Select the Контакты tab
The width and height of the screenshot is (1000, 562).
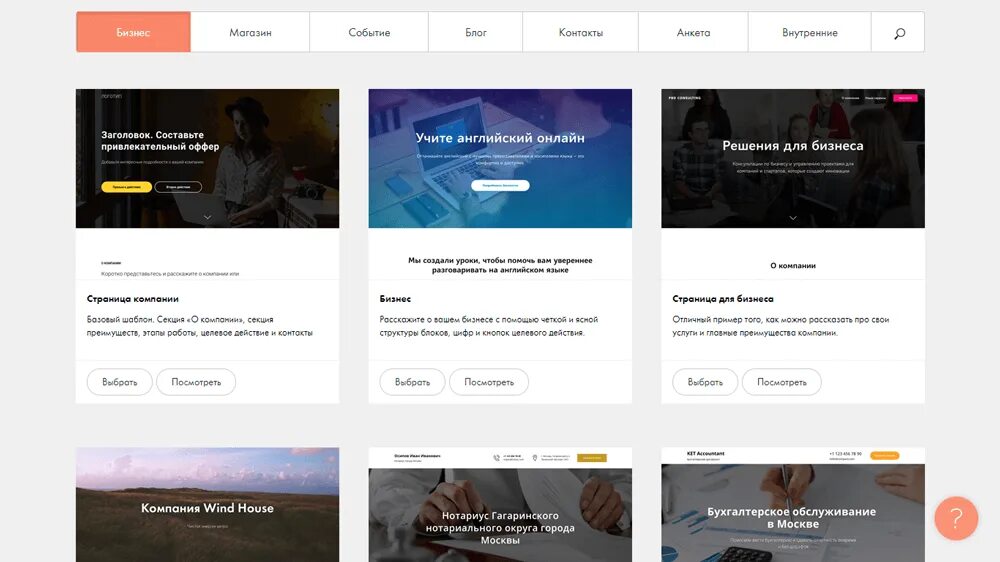tap(580, 32)
